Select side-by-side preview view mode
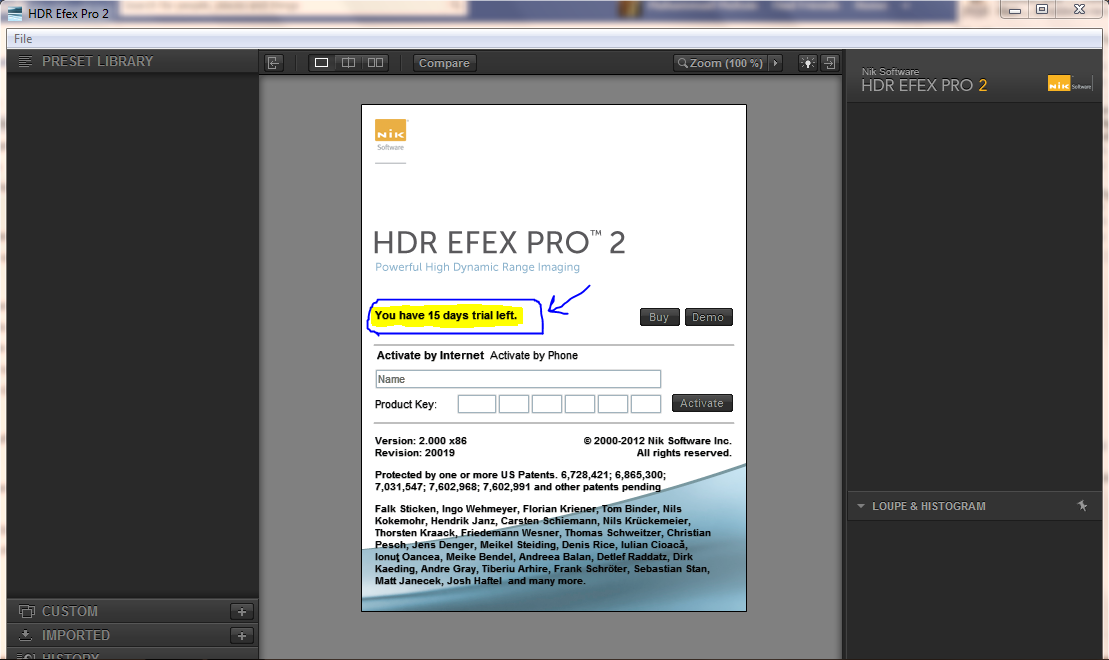This screenshot has height=660, width=1109. (376, 63)
